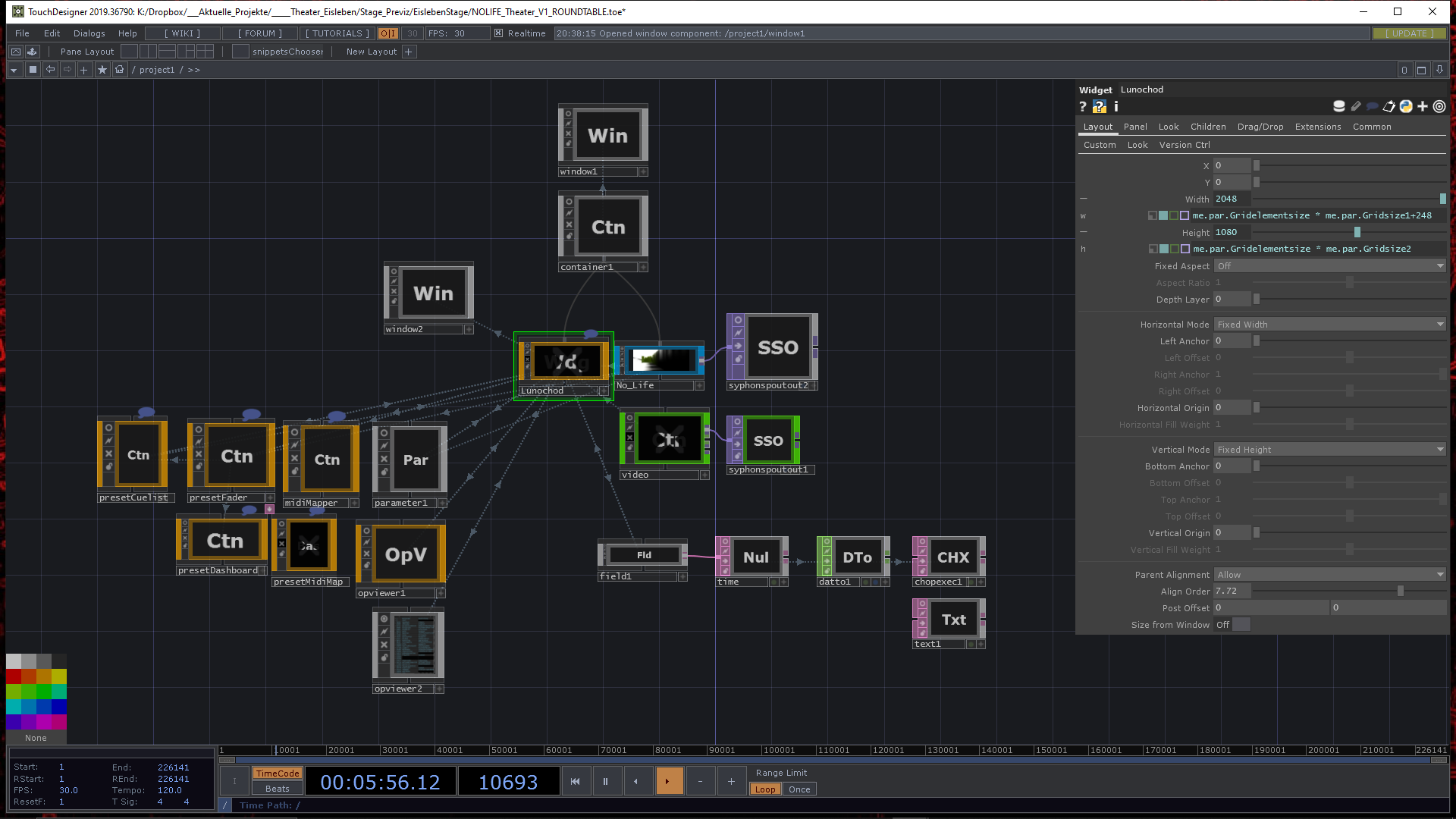The width and height of the screenshot is (1456, 819).
Task: Open the Edit menu
Action: [x=52, y=33]
